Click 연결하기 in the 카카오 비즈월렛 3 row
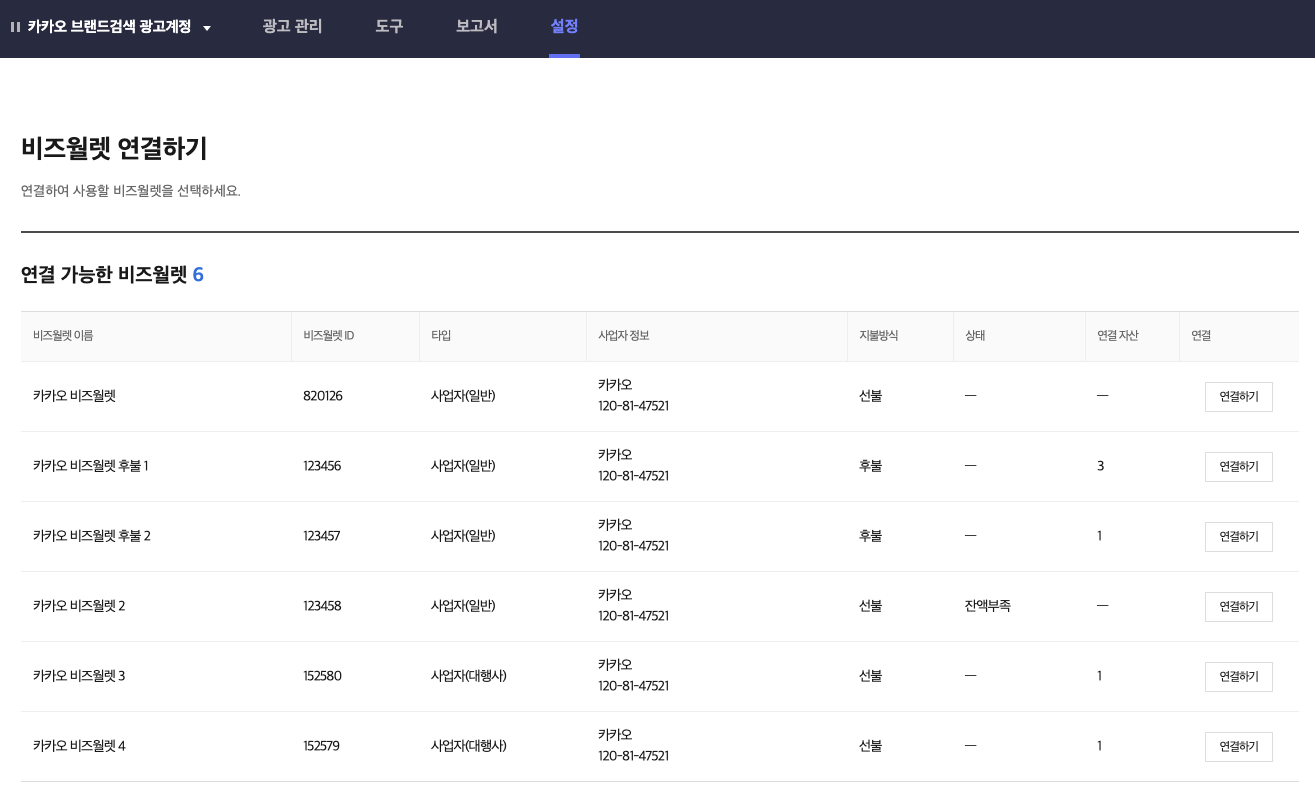 click(1238, 677)
